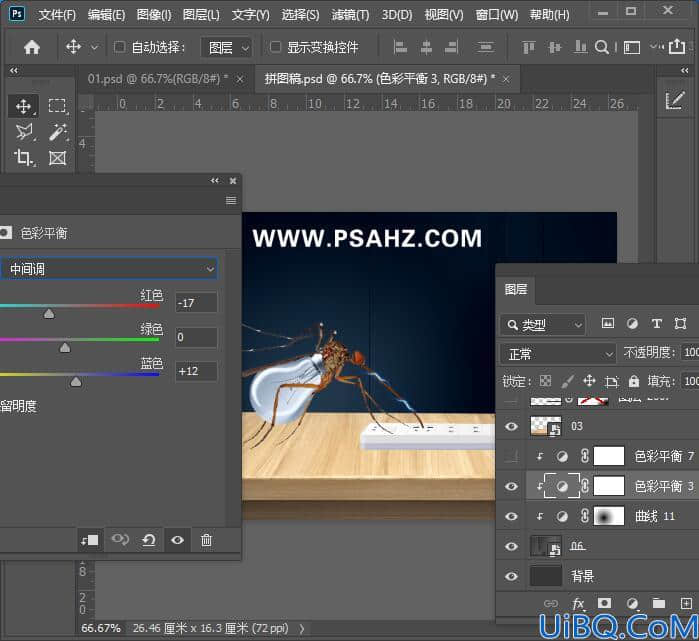Go to the Photoshop Home screen icon
The image size is (699, 641).
(32, 47)
